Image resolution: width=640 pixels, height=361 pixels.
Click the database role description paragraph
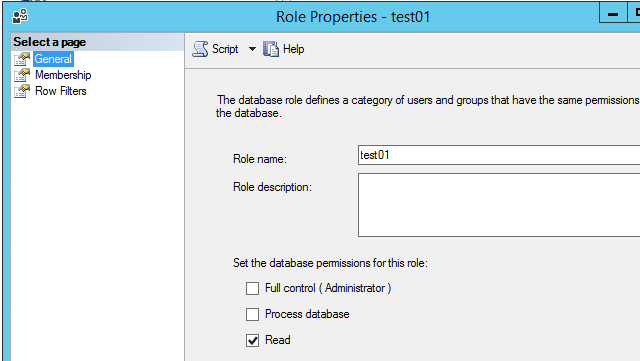click(x=427, y=107)
